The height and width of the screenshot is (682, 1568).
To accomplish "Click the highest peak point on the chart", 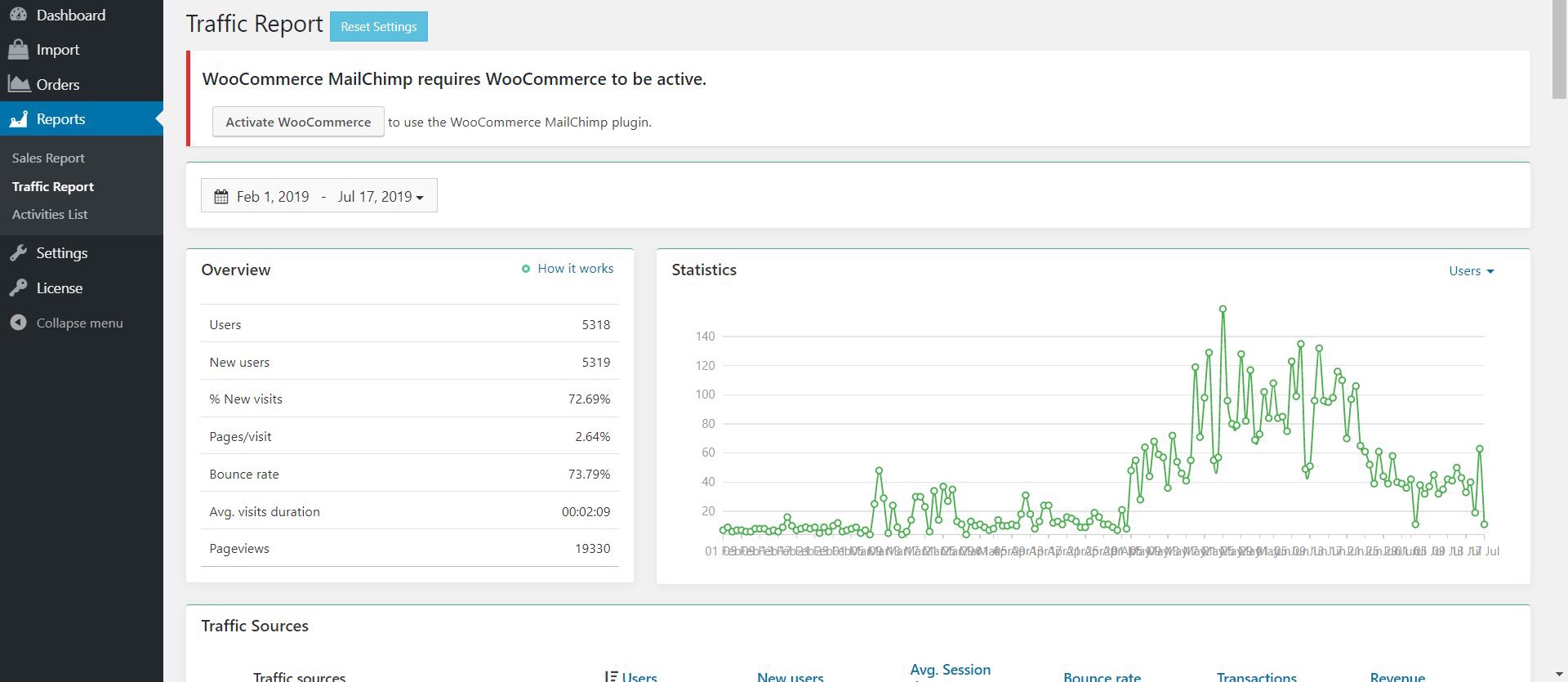I will click(1223, 309).
